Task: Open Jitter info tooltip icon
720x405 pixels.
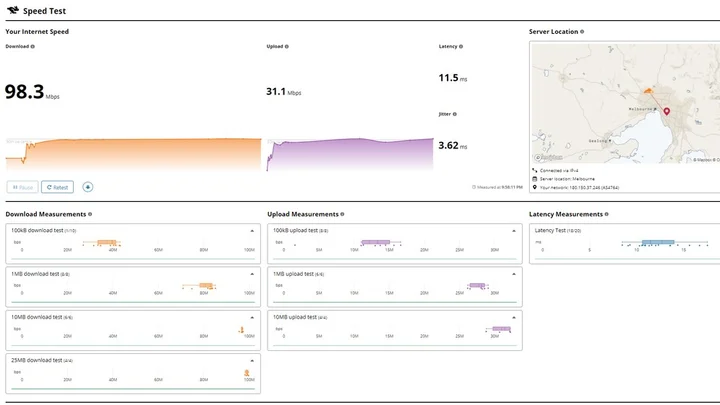Action: click(x=455, y=114)
